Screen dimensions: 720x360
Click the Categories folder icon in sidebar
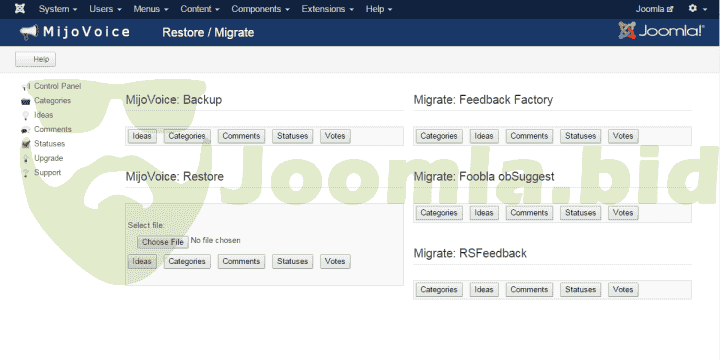pos(26,101)
